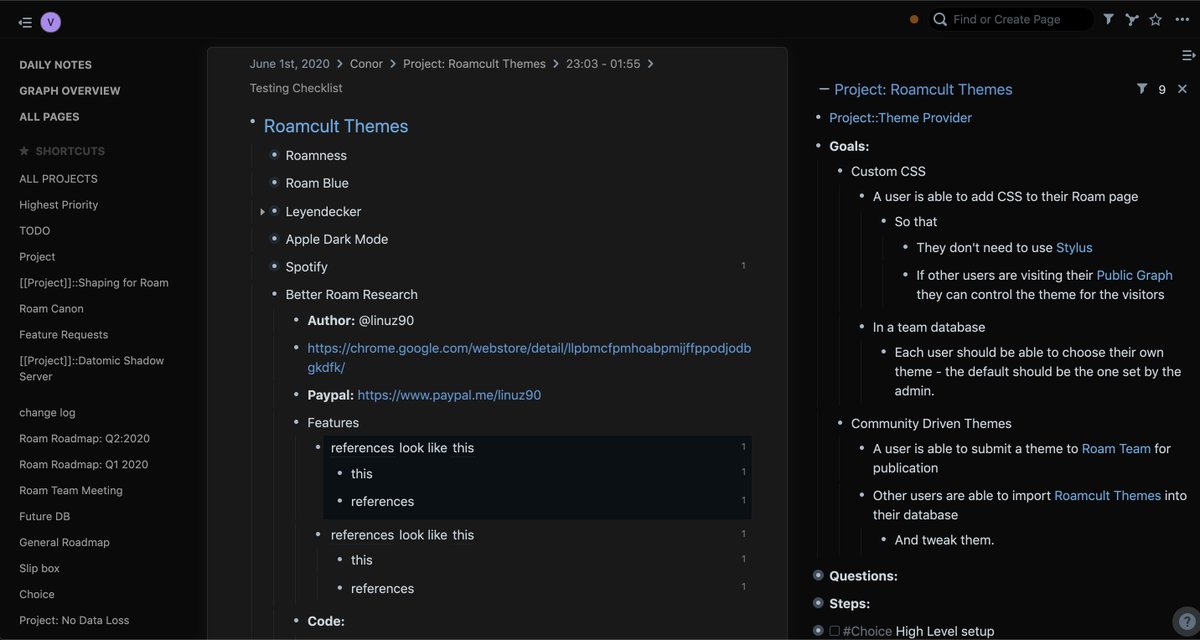Open Project: No Data Loss shortcut

coord(74,621)
